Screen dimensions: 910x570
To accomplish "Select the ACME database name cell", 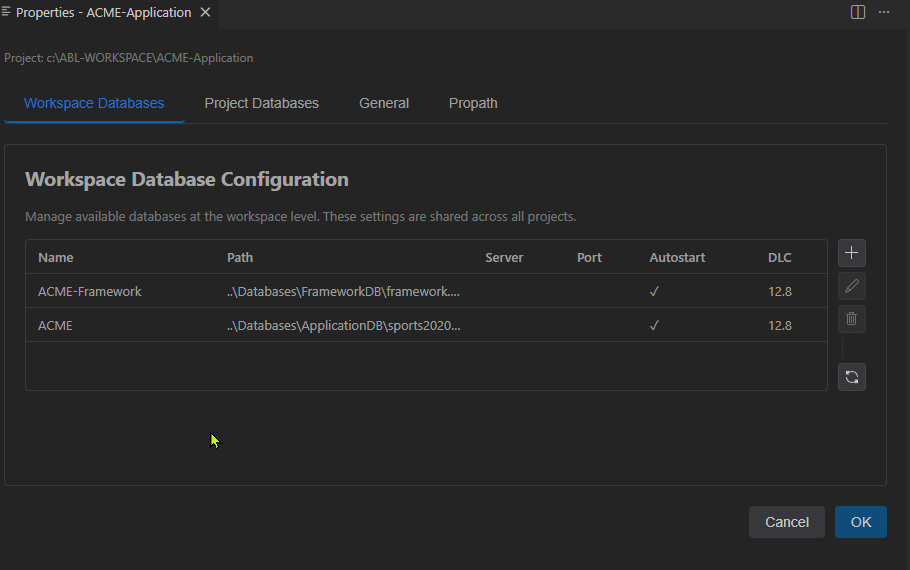I will [55, 326].
